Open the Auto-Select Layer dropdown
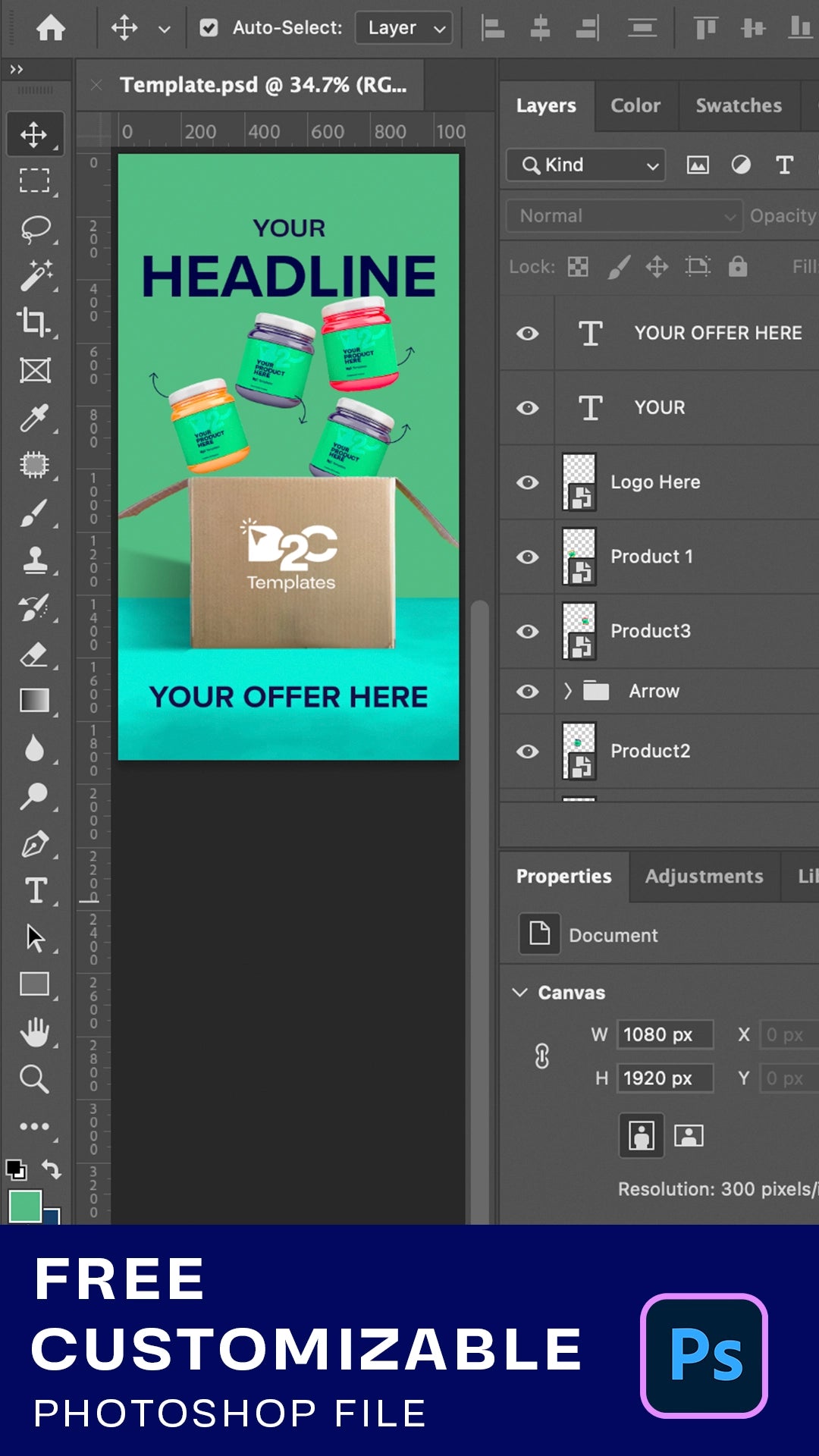This screenshot has height=1456, width=819. click(404, 28)
